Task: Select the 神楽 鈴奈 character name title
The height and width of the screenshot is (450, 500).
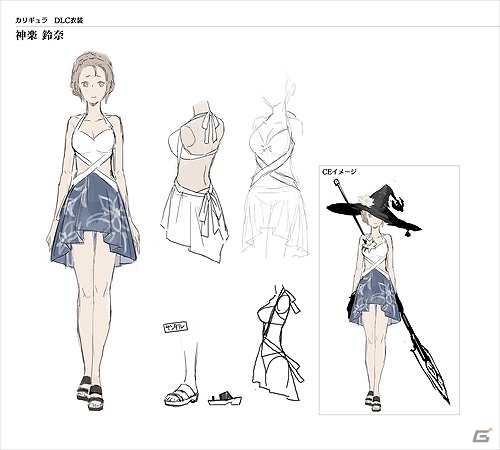Action: click(x=40, y=35)
